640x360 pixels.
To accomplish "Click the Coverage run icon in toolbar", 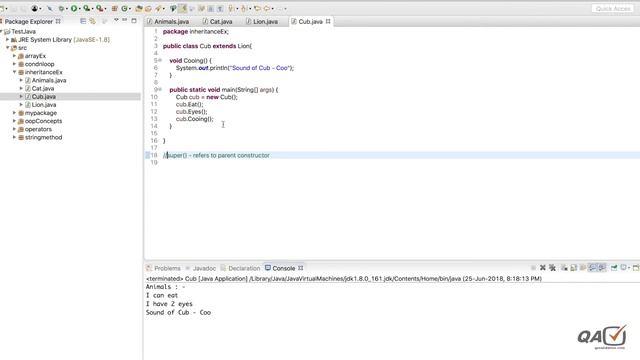I will coord(87,8).
